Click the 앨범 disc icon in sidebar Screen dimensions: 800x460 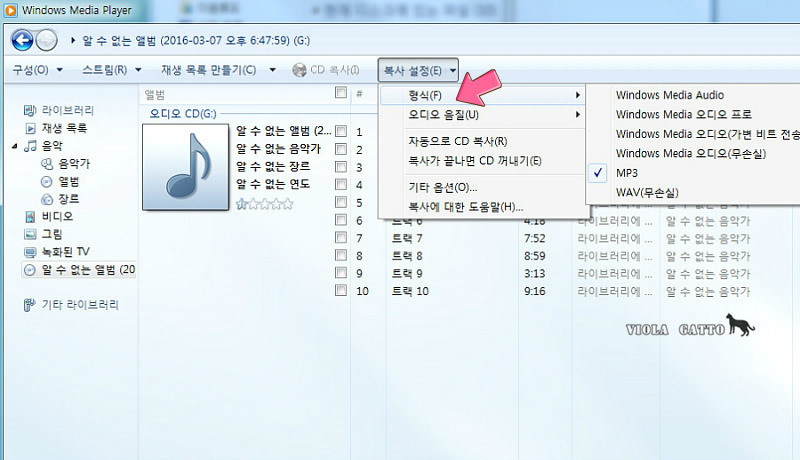click(x=46, y=182)
